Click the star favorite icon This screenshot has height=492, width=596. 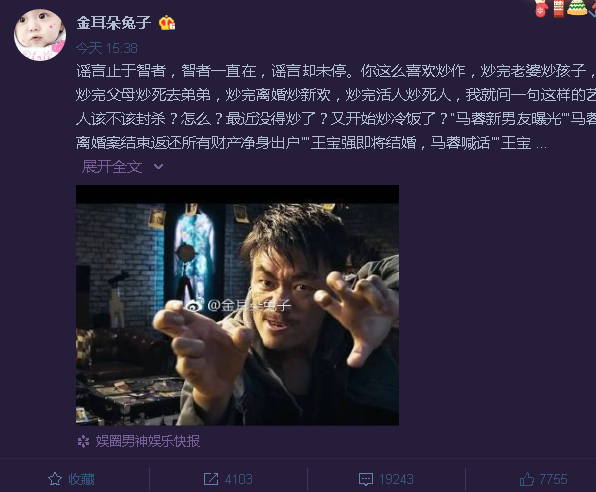click(55, 479)
